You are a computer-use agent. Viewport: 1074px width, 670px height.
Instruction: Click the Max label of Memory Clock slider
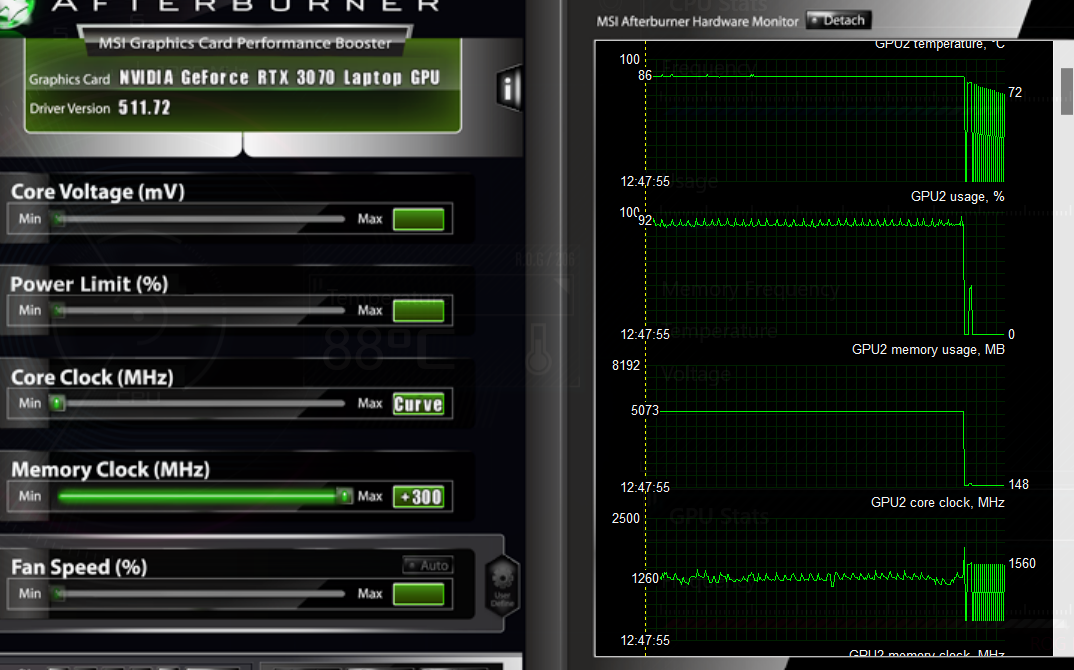click(370, 496)
